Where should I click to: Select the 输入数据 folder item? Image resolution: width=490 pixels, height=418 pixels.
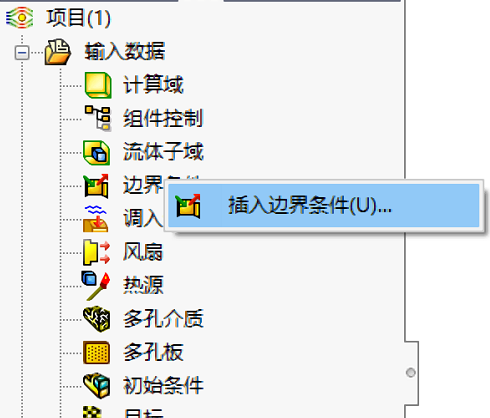(x=125, y=51)
